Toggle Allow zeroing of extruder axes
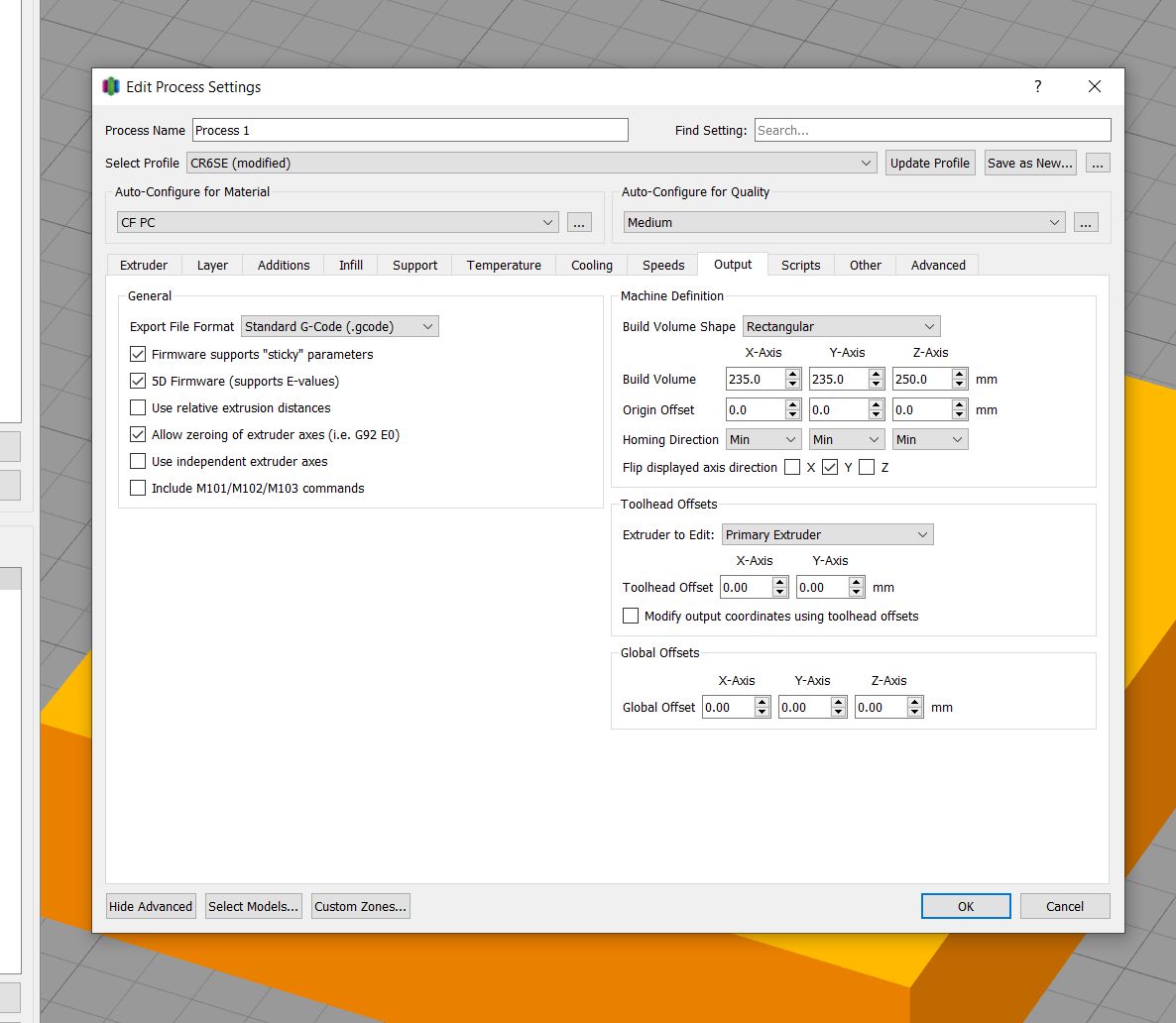 (x=138, y=434)
